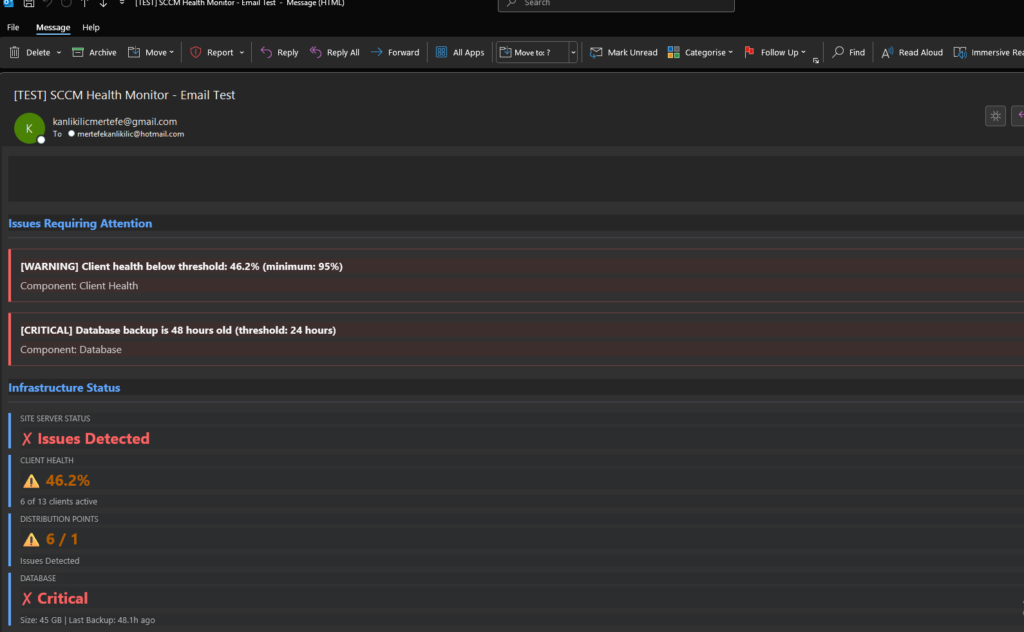Open the All Apps grid
Viewport: 1024px width, 632px height.
[460, 53]
